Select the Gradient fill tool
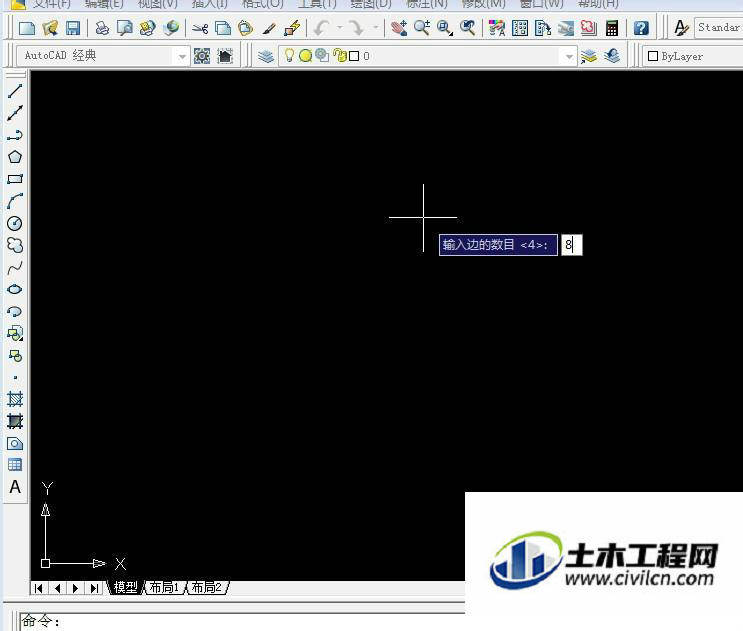Viewport: 743px width, 631px height. [15, 421]
